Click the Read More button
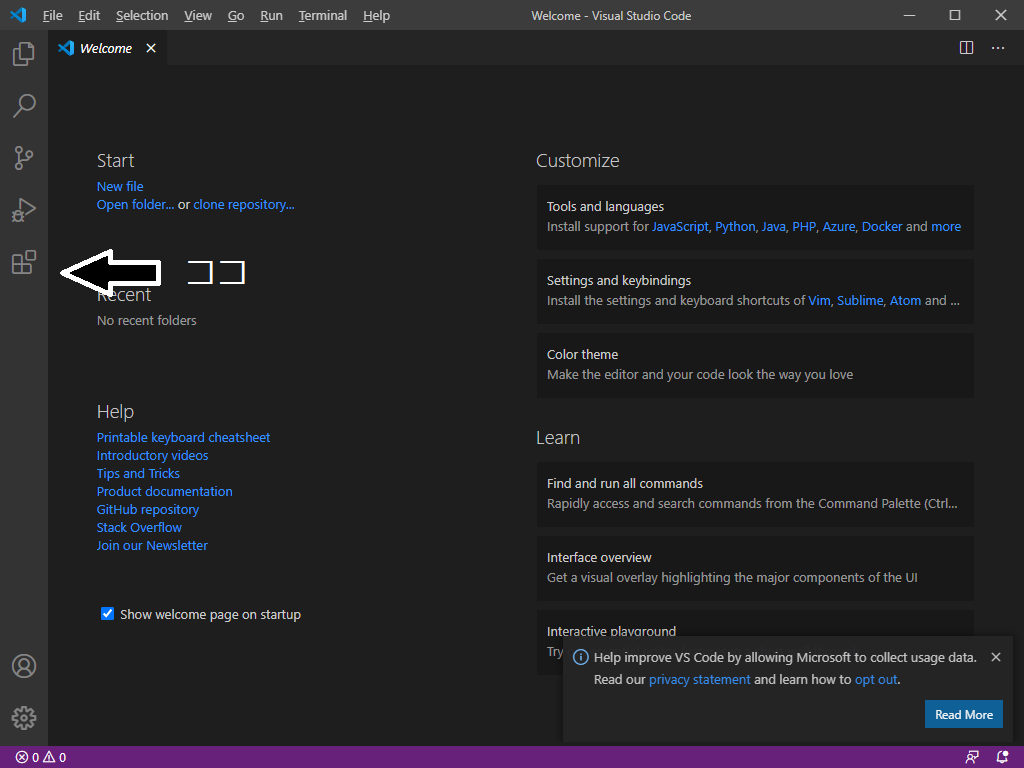The width and height of the screenshot is (1024, 768). [963, 714]
